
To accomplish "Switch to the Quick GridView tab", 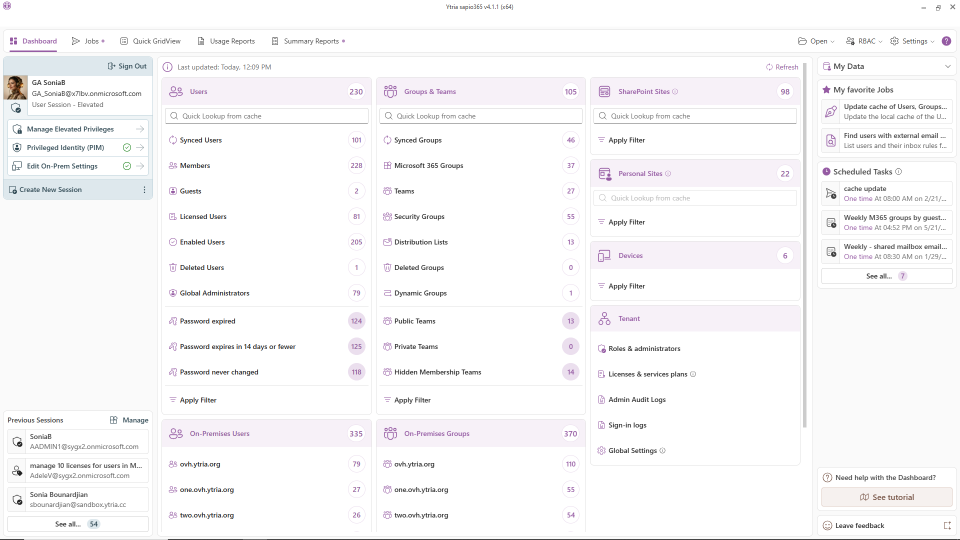I will tap(150, 41).
